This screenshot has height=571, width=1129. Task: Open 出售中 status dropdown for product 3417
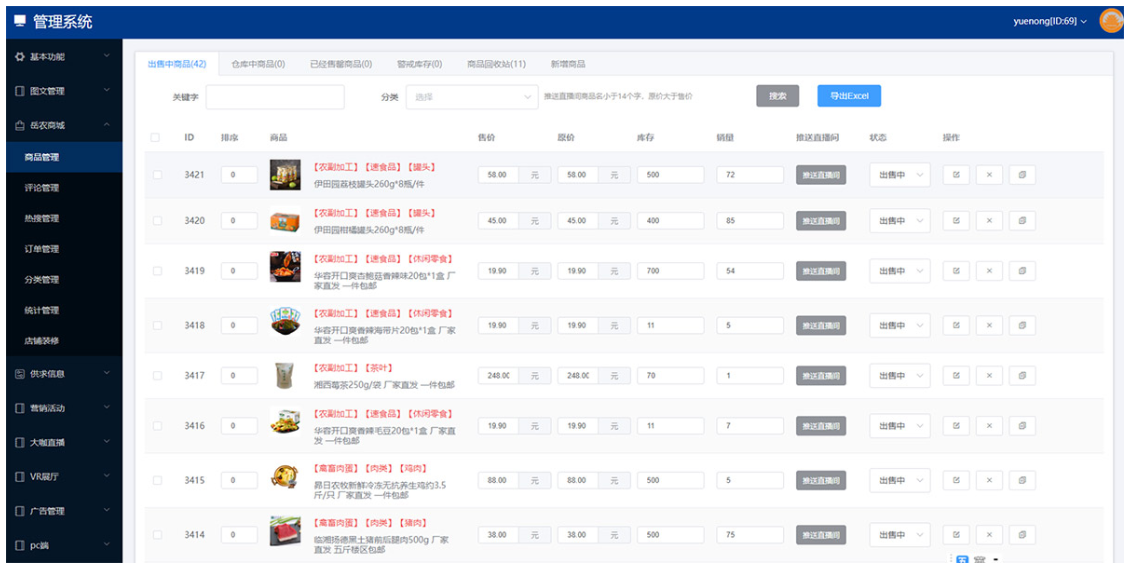pyautogui.click(x=899, y=376)
